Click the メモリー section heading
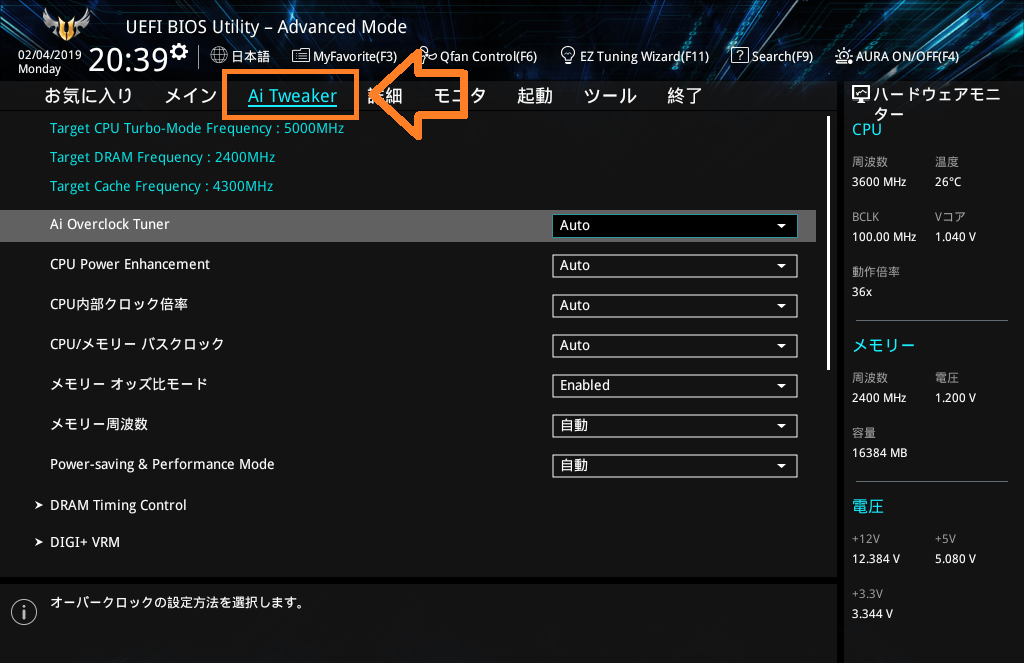 884,346
